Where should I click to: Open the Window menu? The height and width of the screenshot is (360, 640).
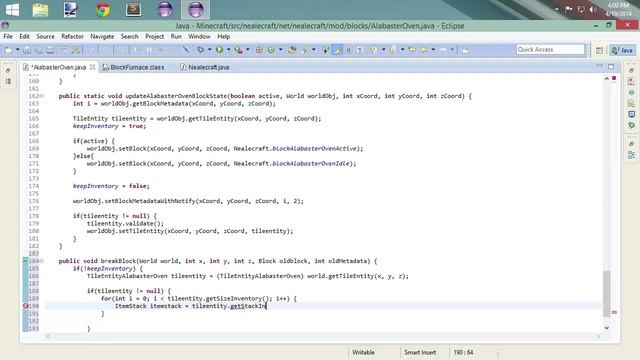tap(199, 36)
